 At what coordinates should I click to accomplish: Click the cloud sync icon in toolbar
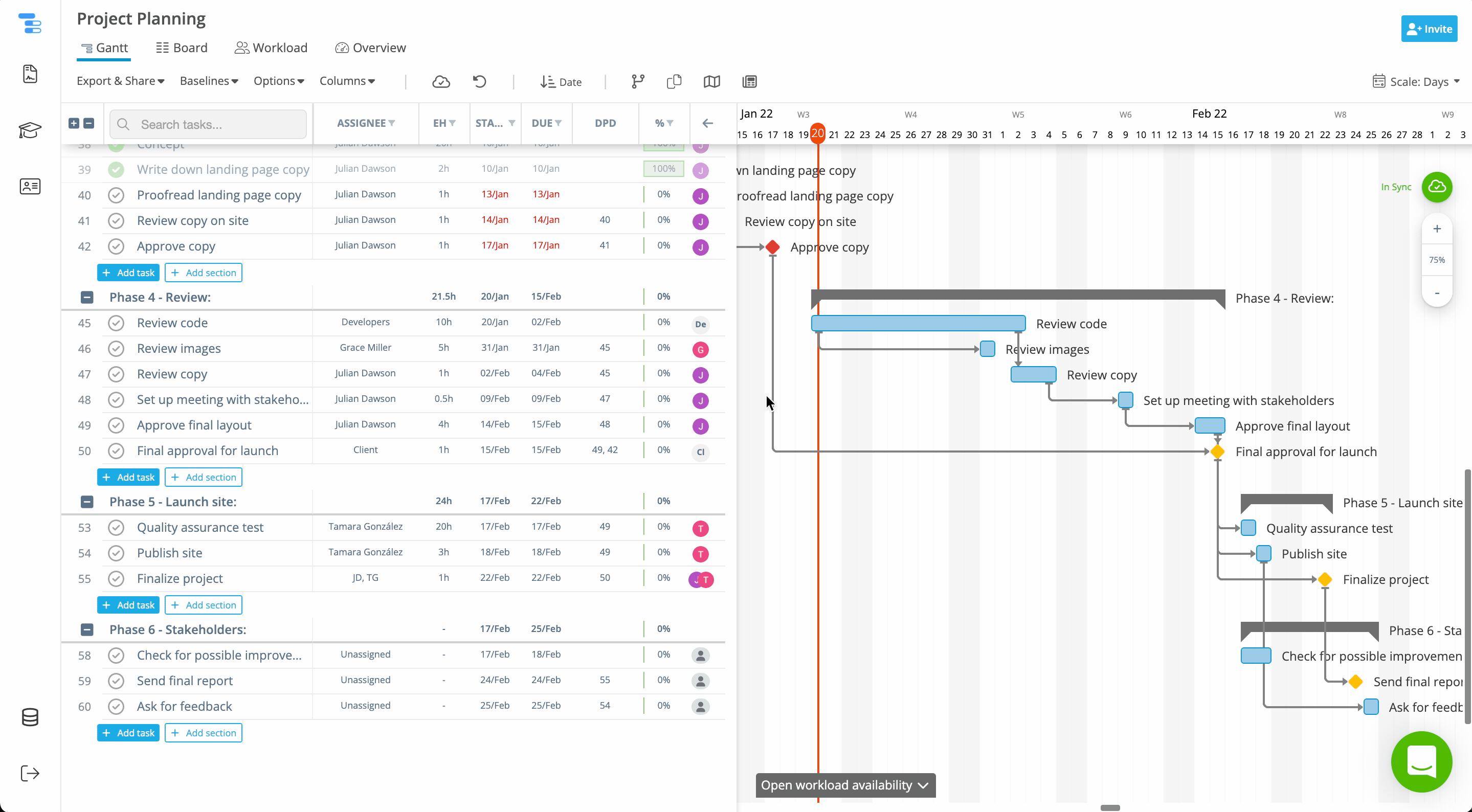point(440,81)
